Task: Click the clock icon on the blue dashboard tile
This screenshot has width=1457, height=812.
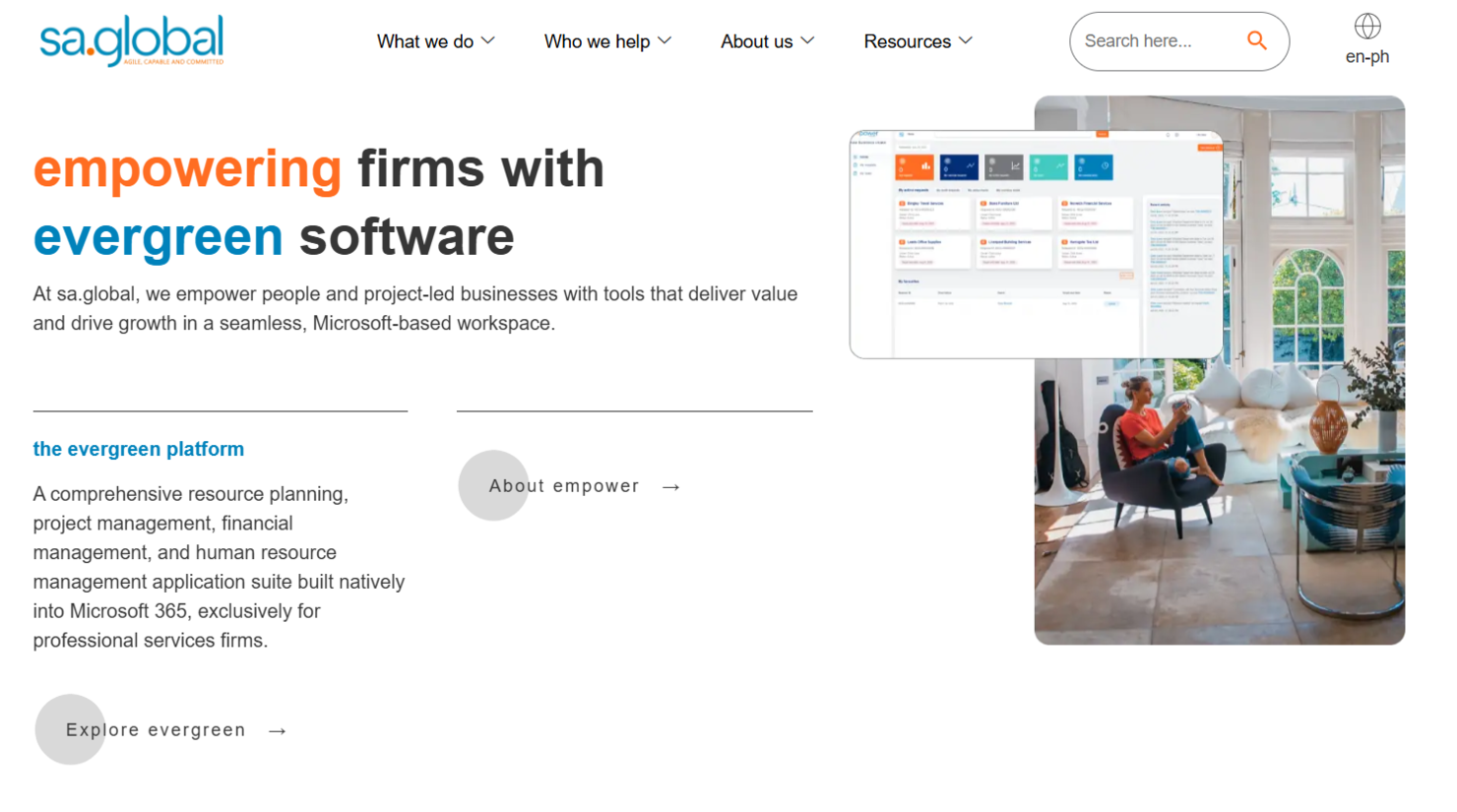Action: pyautogui.click(x=1105, y=164)
